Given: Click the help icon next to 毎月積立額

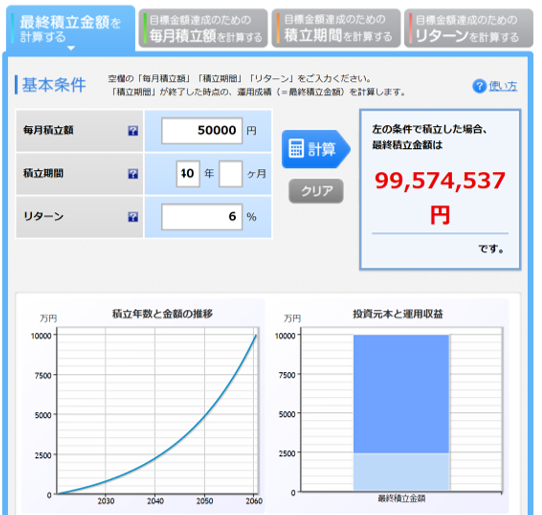Looking at the screenshot, I should click(x=133, y=131).
